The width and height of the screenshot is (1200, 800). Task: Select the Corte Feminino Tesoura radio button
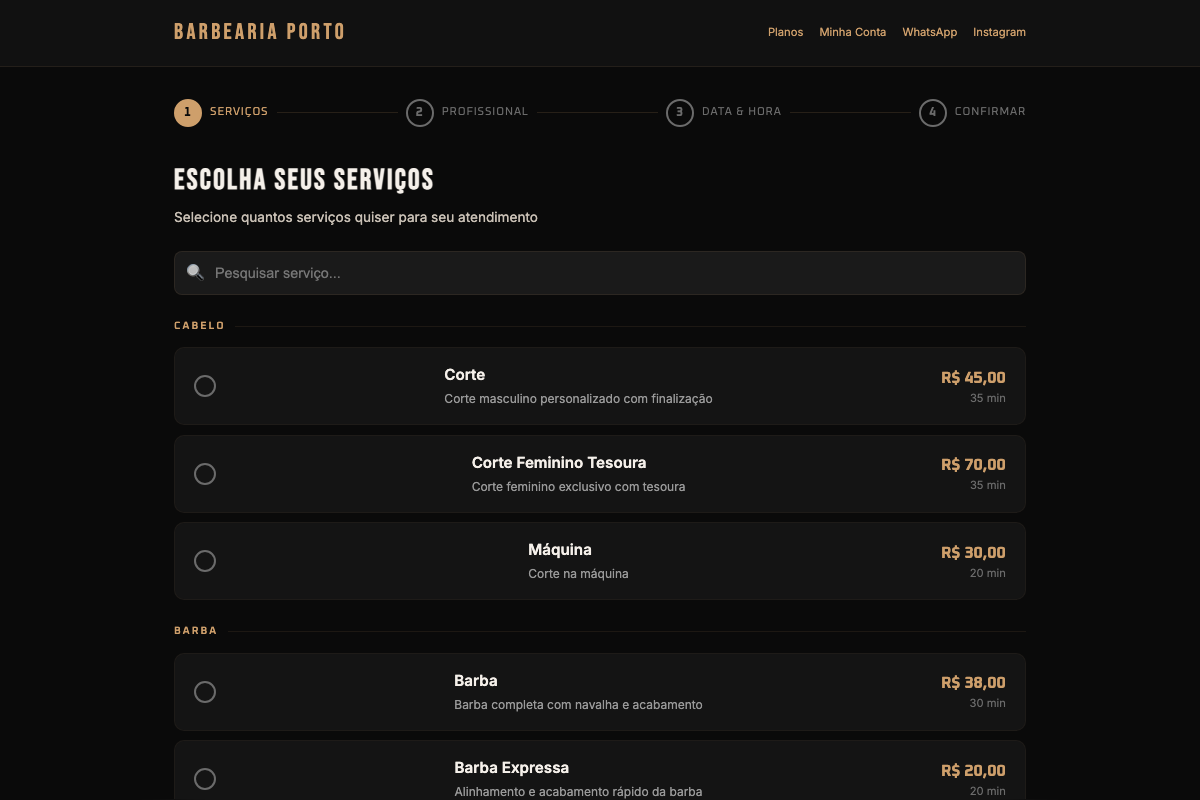coord(205,474)
